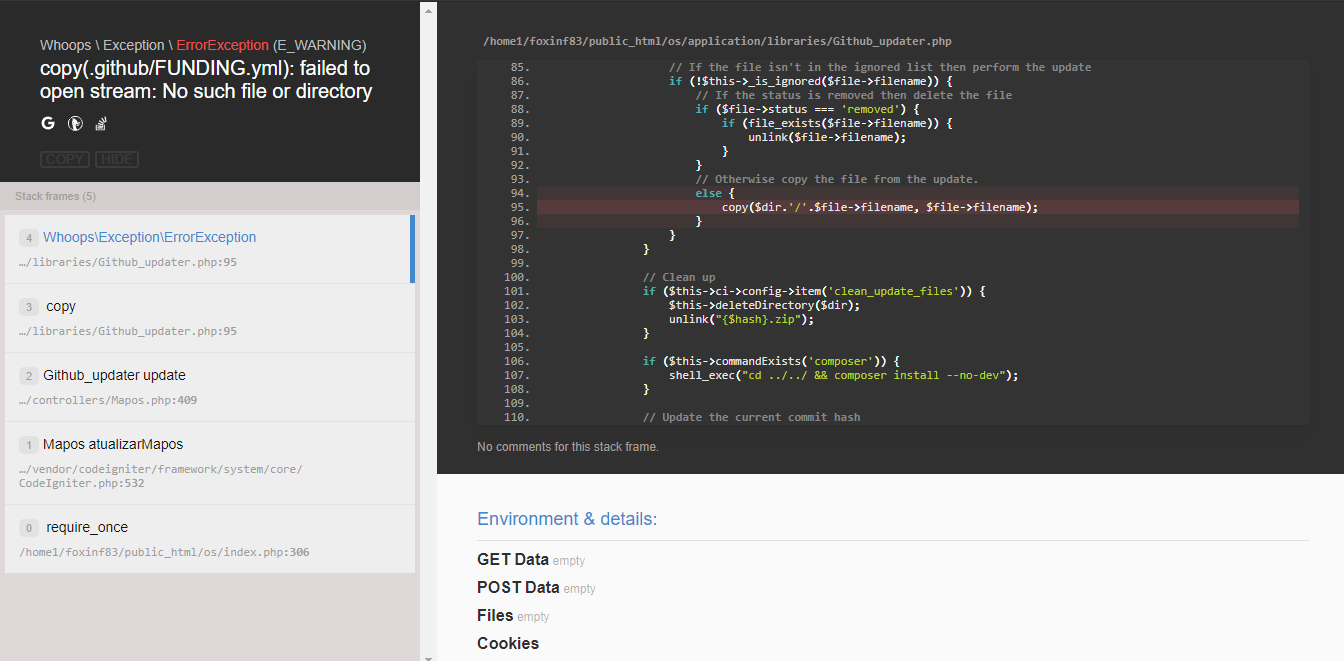Click the index.php:306 path in frame 0
Image resolution: width=1344 pixels, height=661 pixels.
(164, 552)
